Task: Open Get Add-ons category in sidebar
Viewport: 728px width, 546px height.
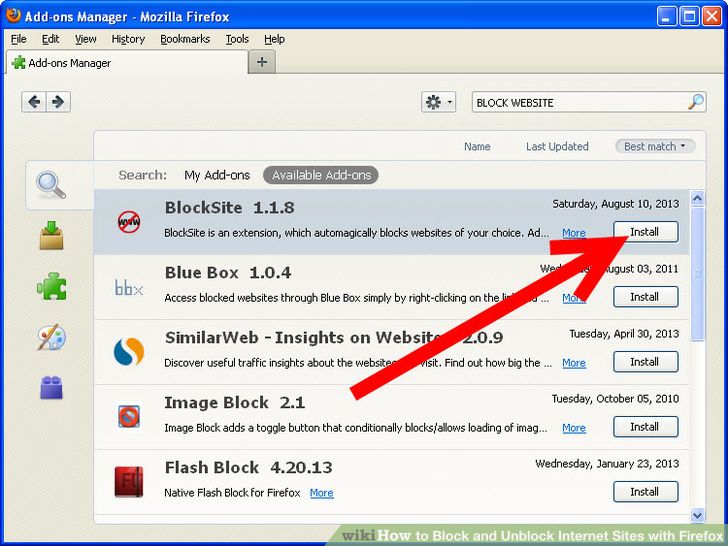Action: coord(51,235)
